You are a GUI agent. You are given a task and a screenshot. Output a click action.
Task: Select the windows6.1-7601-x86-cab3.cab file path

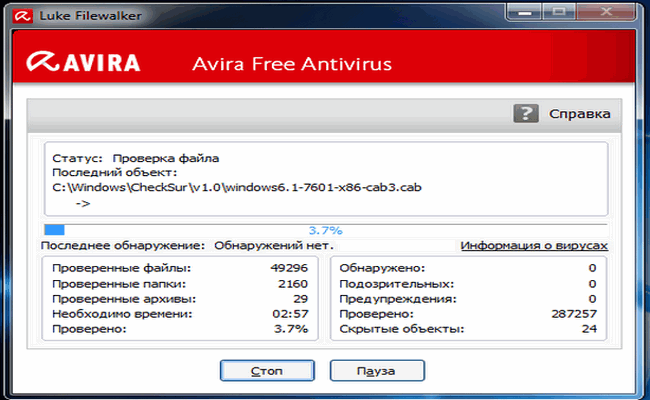point(237,187)
